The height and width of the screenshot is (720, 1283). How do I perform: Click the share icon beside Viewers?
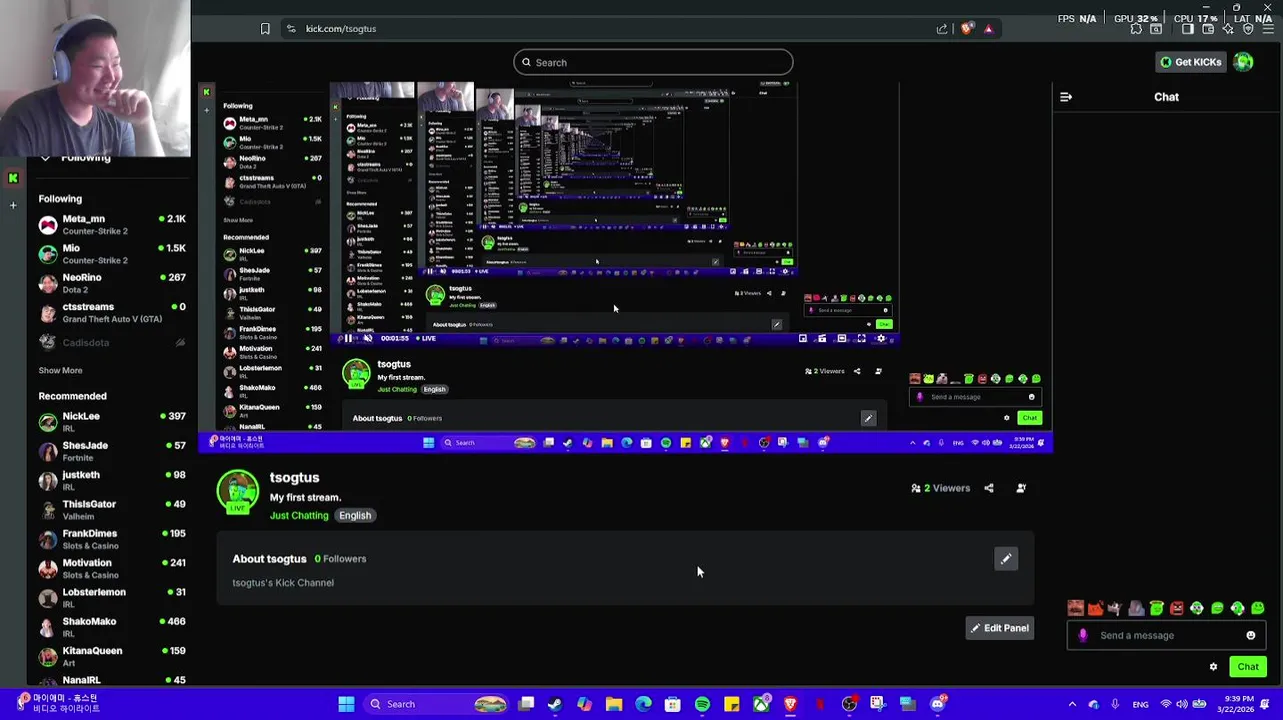click(x=989, y=488)
